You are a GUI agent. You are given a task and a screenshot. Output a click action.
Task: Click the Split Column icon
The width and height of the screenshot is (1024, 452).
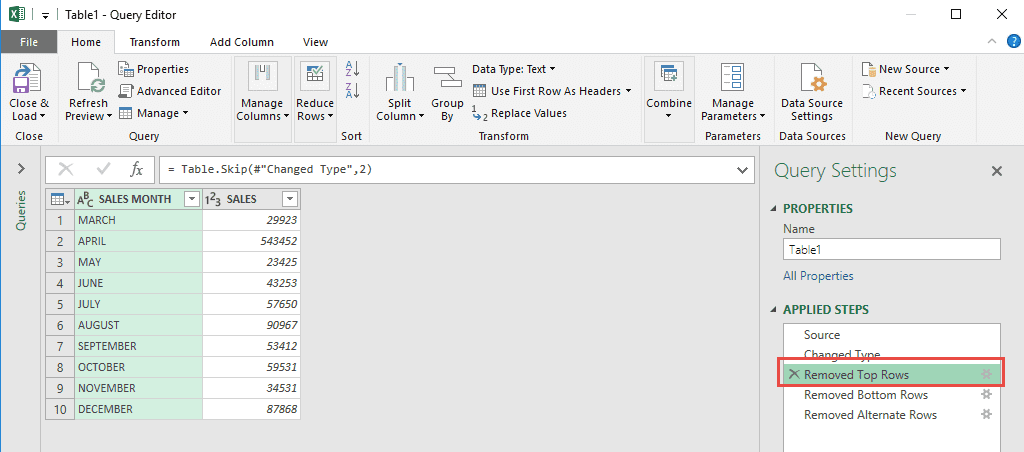[x=399, y=77]
